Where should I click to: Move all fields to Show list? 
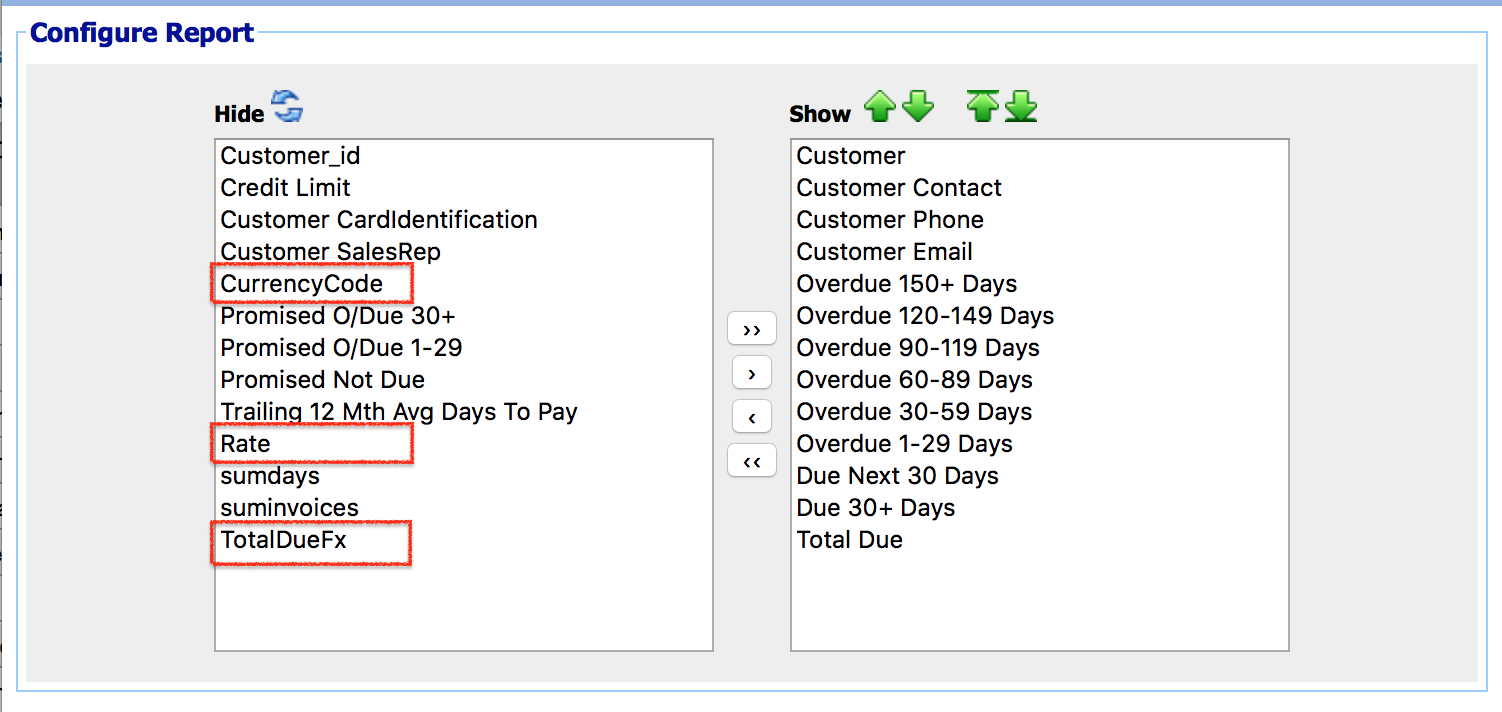752,330
